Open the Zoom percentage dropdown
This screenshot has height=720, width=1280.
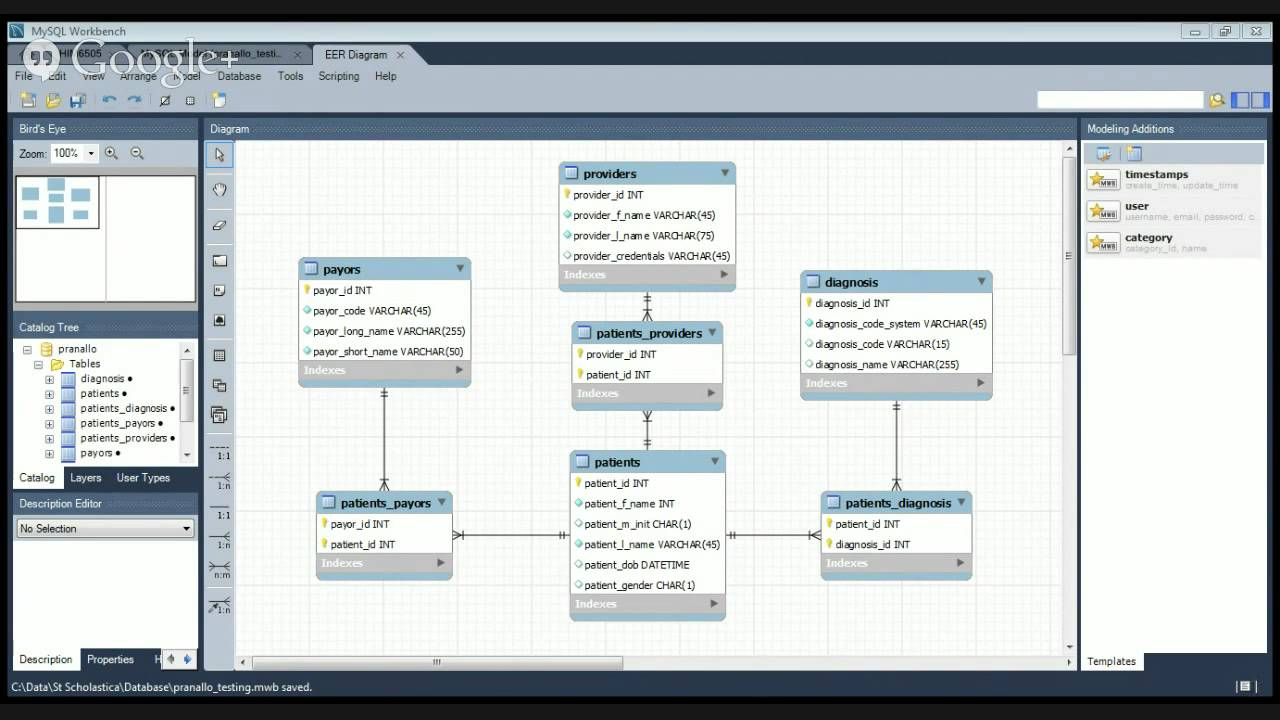tap(92, 153)
